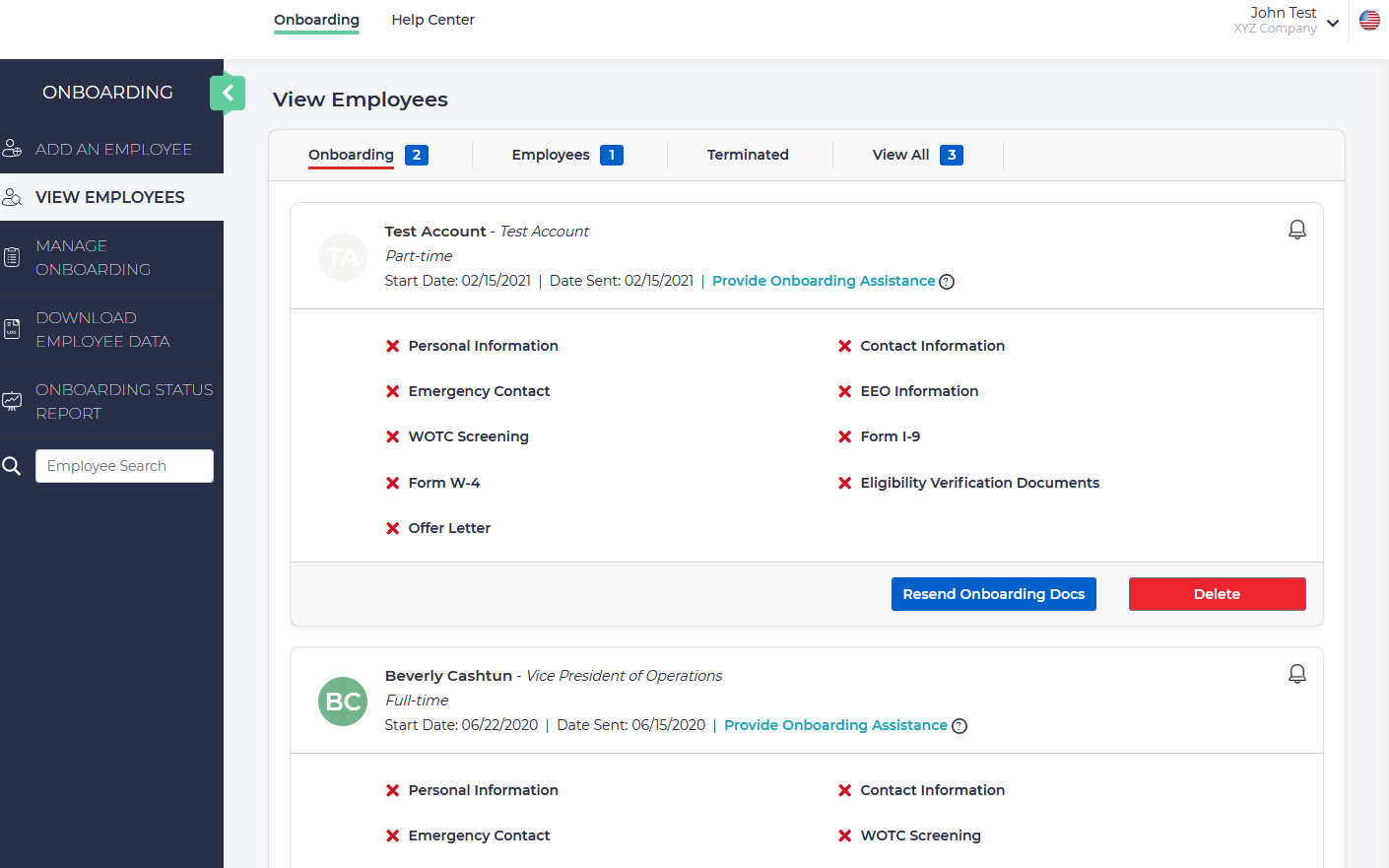
Task: Open Download Employee Data page
Action: point(102,329)
